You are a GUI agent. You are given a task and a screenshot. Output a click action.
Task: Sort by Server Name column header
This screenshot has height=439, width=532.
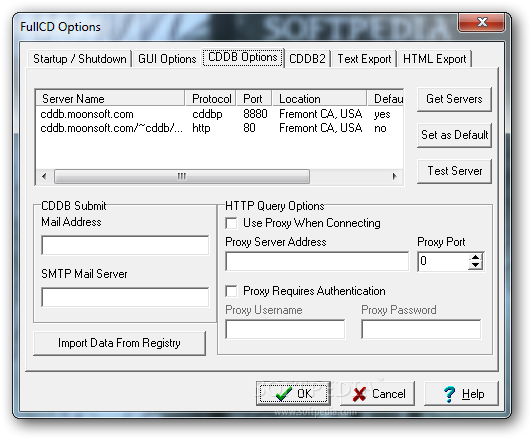pyautogui.click(x=110, y=99)
